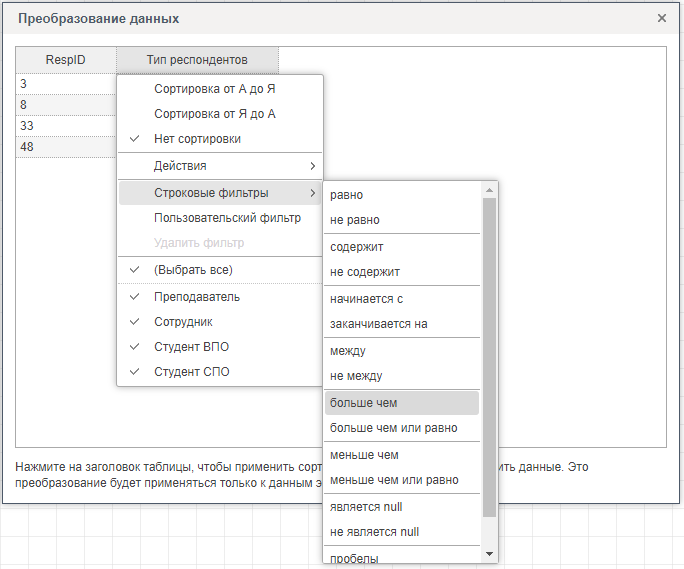Sort column with Сортировка от А до Я
The height and width of the screenshot is (569, 684).
coord(214,89)
